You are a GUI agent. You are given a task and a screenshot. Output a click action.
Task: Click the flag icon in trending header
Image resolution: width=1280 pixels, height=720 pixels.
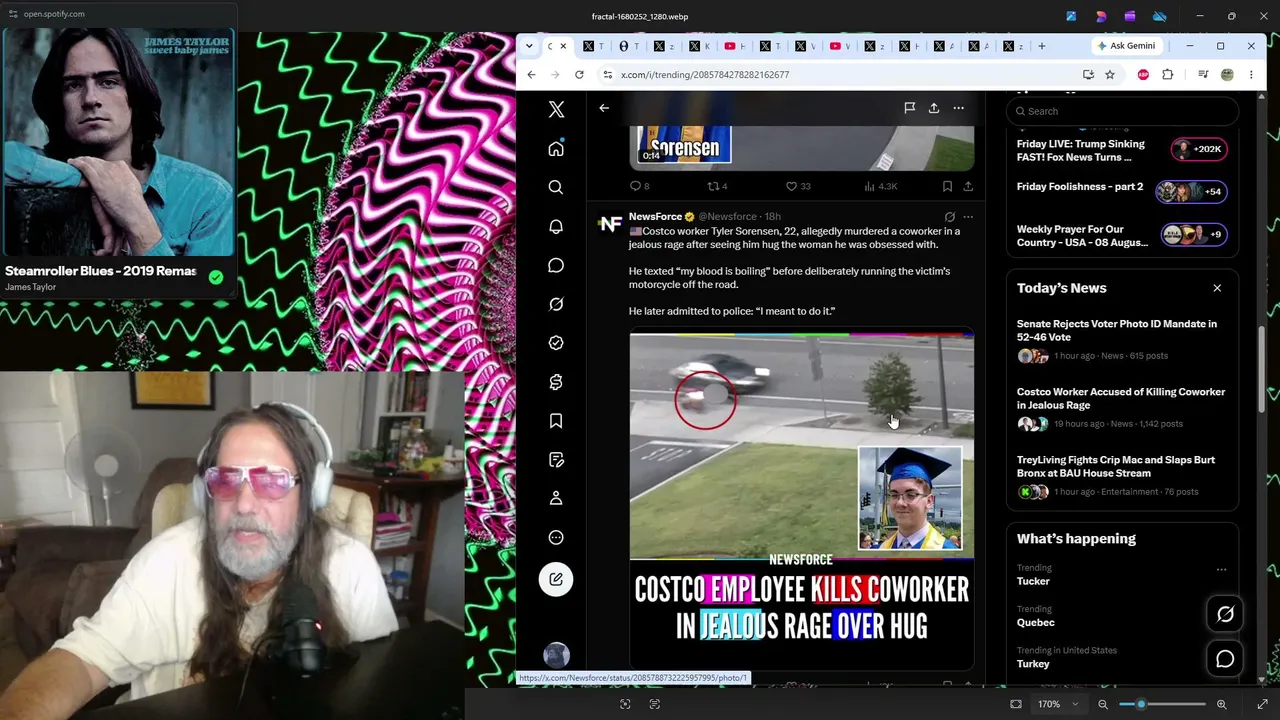click(909, 108)
